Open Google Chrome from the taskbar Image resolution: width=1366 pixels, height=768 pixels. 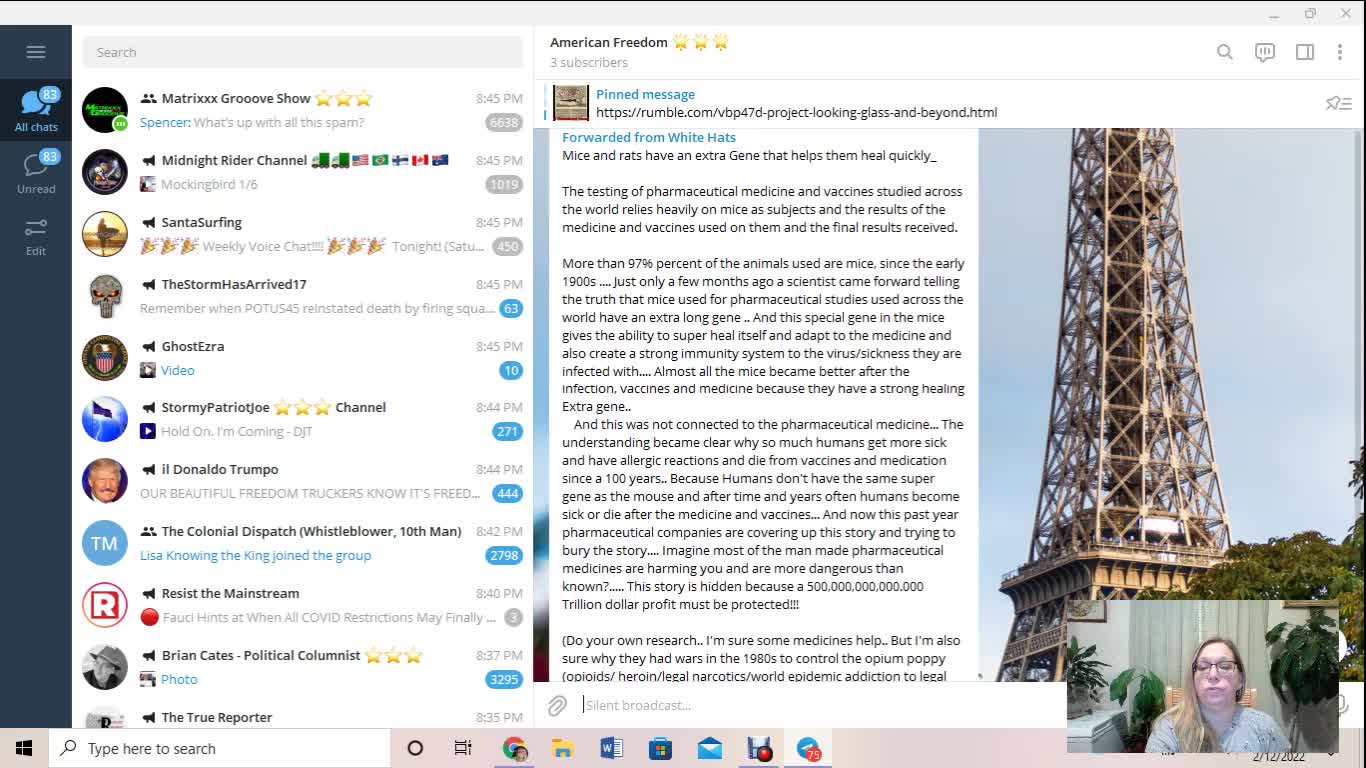514,748
